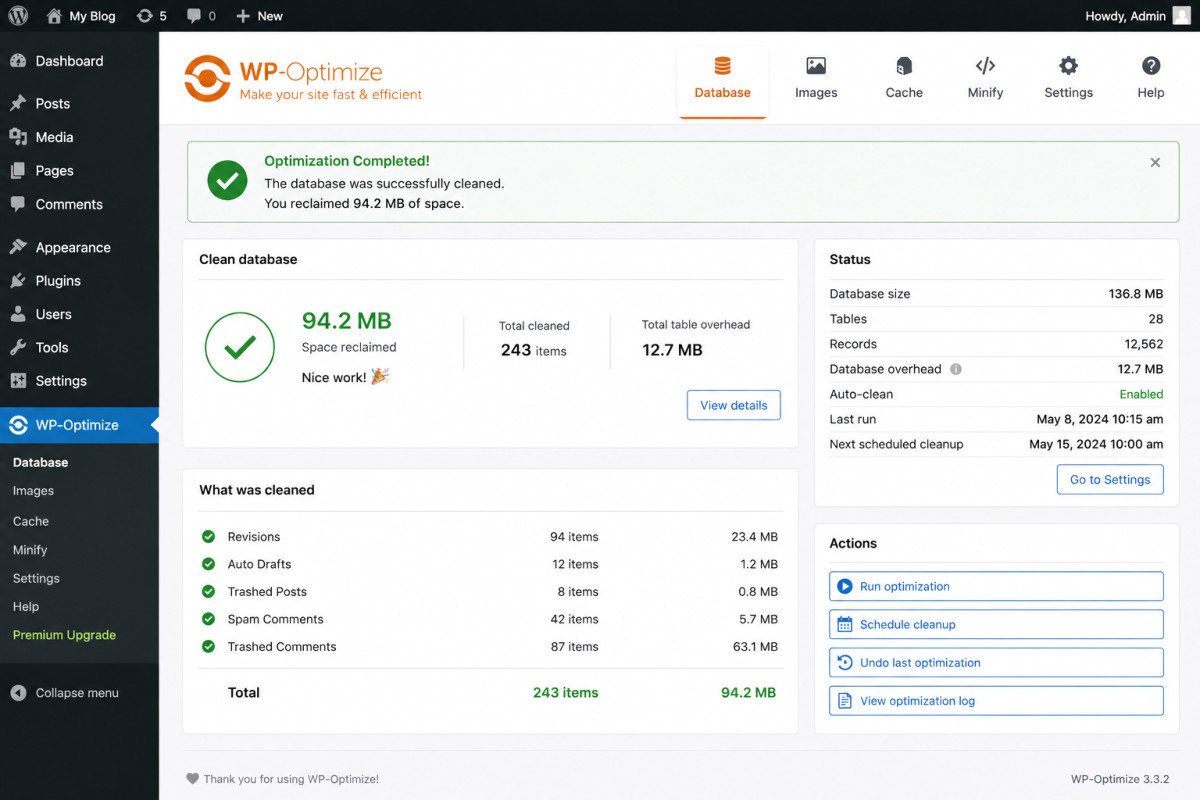Click View optimization log button
1200x800 pixels.
pos(996,701)
